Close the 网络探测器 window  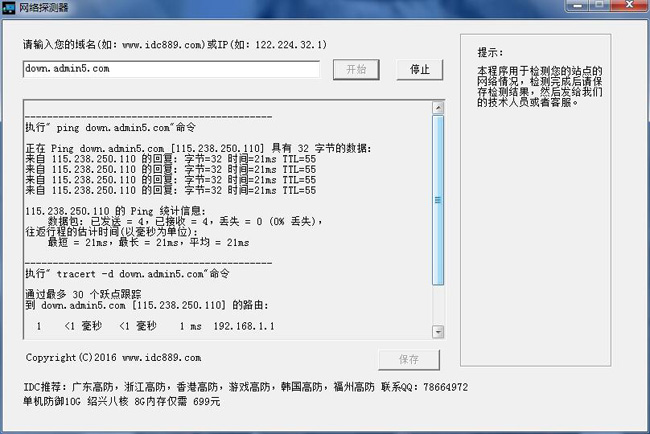[629, 5]
